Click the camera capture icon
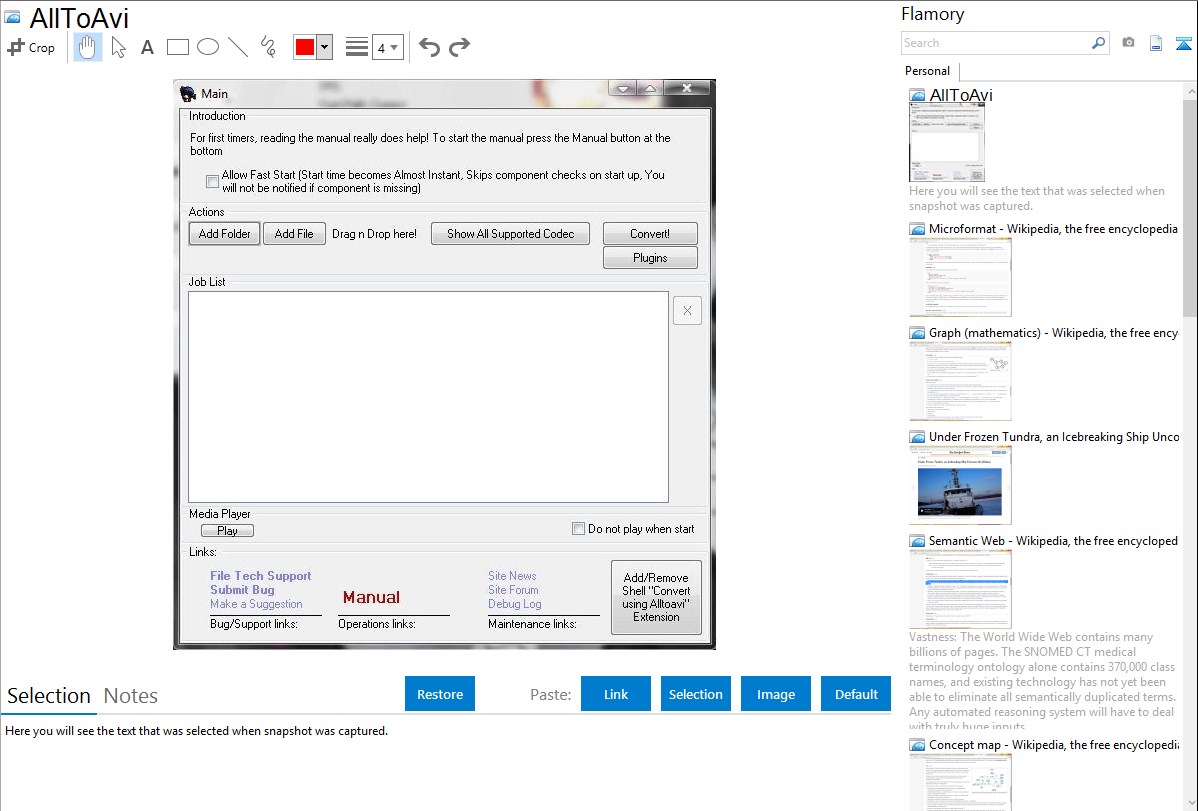 click(1128, 43)
